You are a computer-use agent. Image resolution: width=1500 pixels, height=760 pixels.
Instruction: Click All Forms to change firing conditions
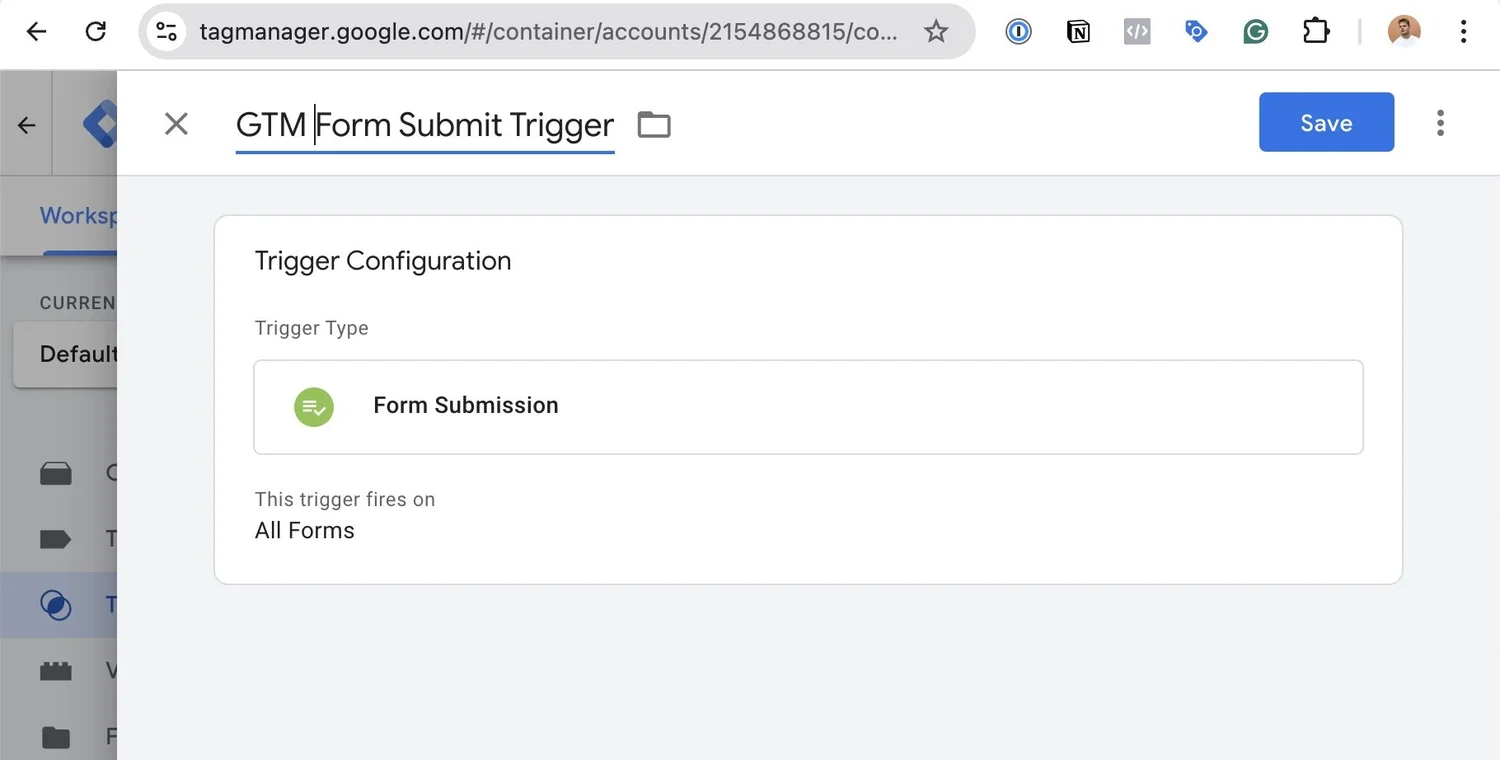point(304,530)
